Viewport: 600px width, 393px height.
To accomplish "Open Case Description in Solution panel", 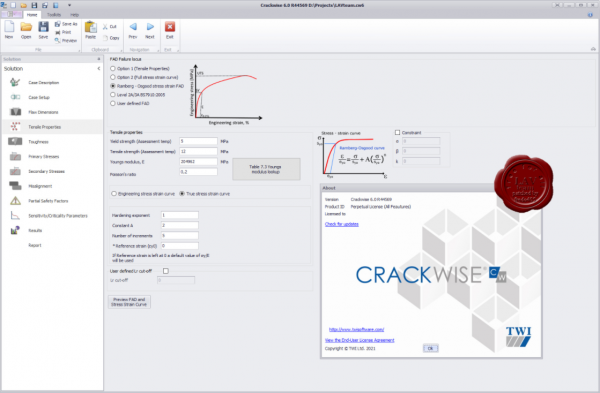I will pos(44,83).
